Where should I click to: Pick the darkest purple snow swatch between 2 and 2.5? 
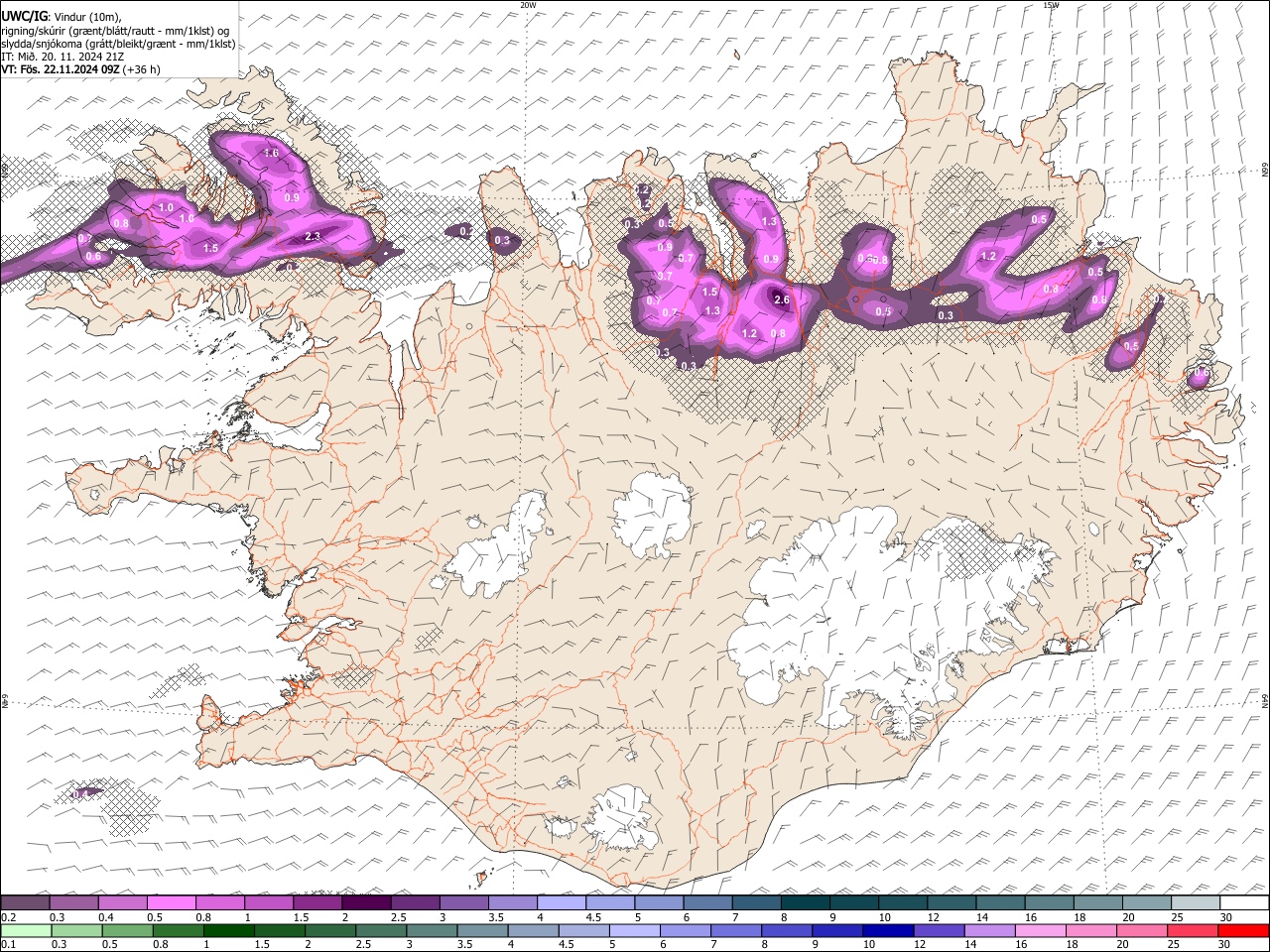click(x=366, y=903)
